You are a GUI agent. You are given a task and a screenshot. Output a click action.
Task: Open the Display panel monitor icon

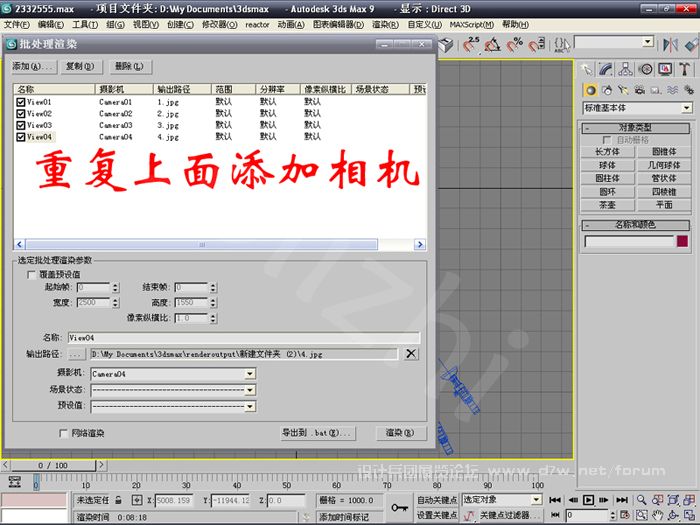(665, 69)
